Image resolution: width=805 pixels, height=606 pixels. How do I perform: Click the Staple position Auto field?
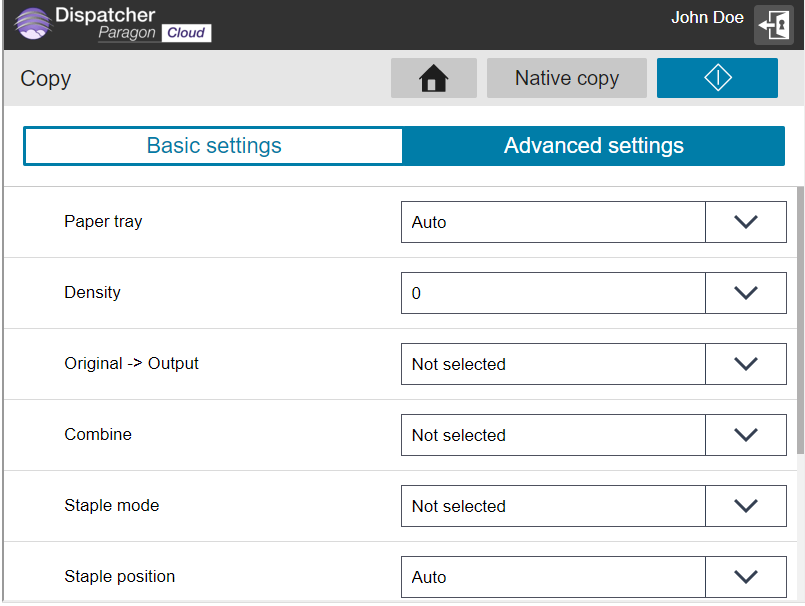coord(553,576)
